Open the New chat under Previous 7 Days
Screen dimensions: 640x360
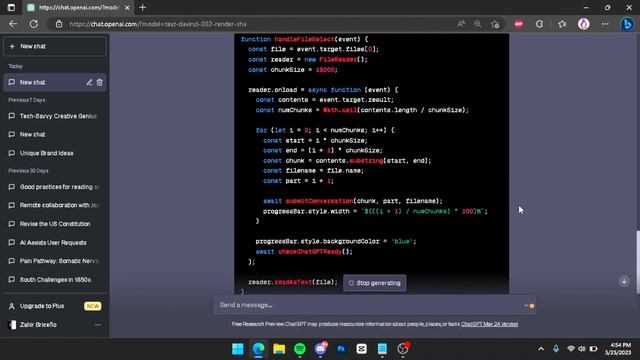click(x=55, y=135)
